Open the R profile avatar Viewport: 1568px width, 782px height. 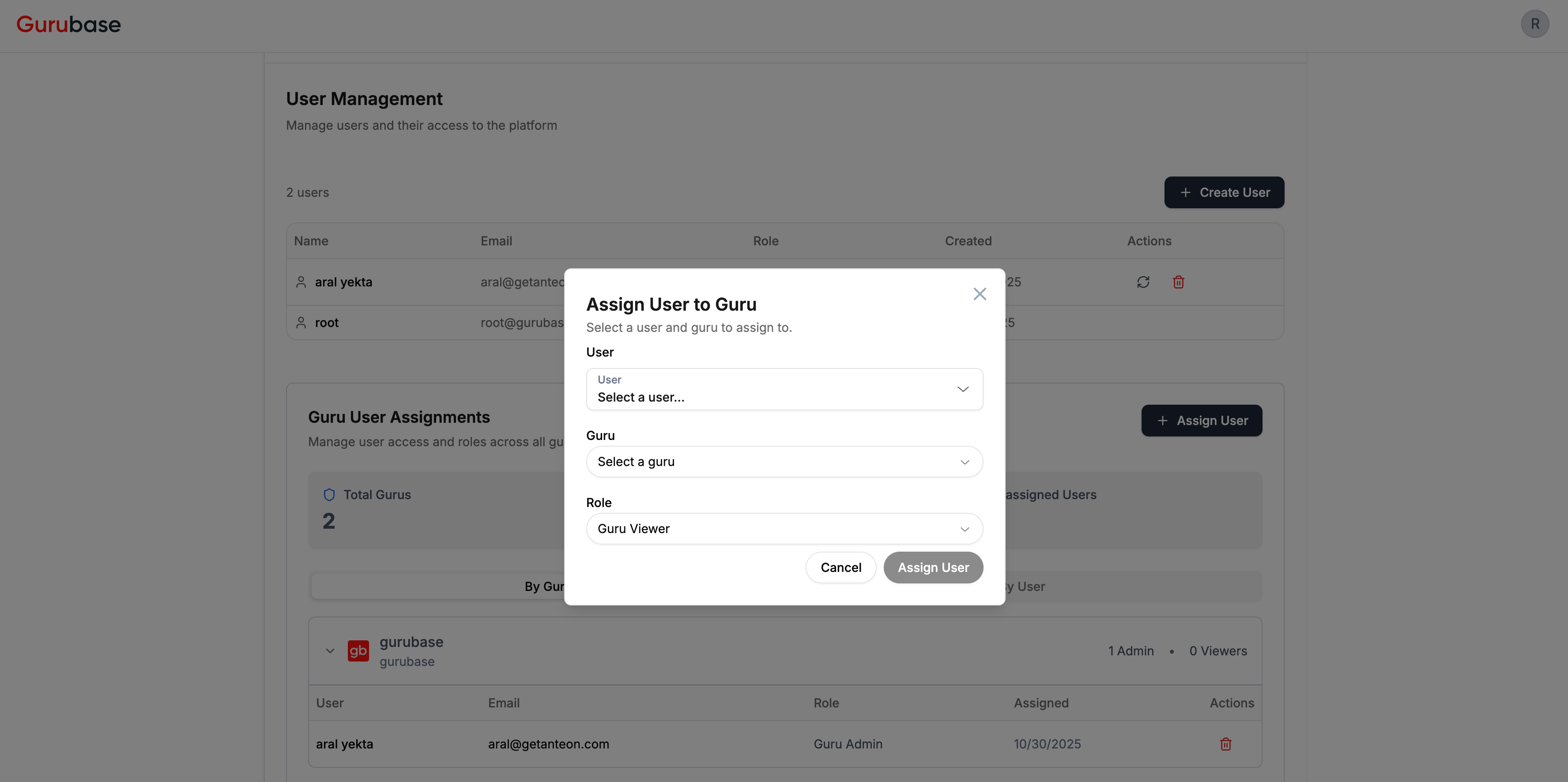(1534, 24)
